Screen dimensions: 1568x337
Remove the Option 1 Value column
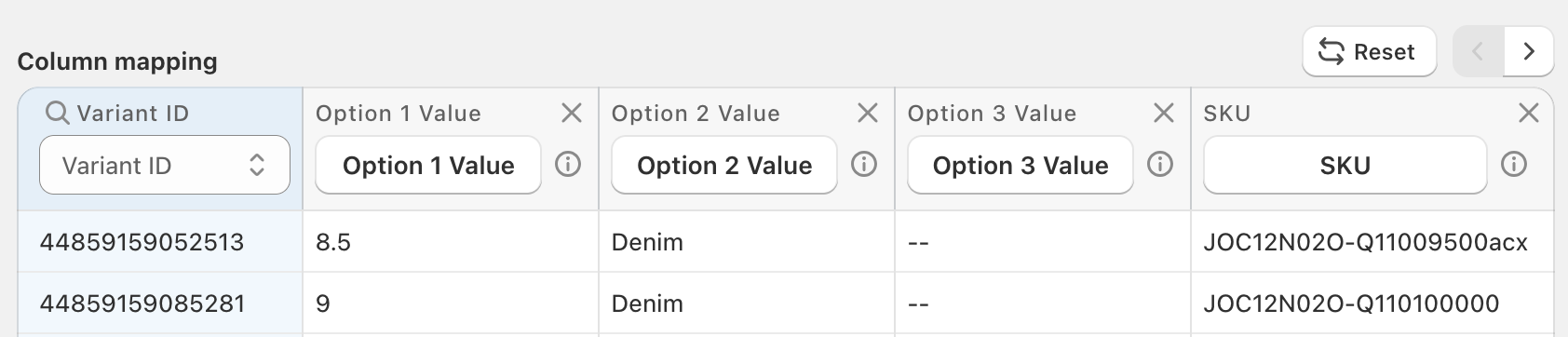pos(572,114)
